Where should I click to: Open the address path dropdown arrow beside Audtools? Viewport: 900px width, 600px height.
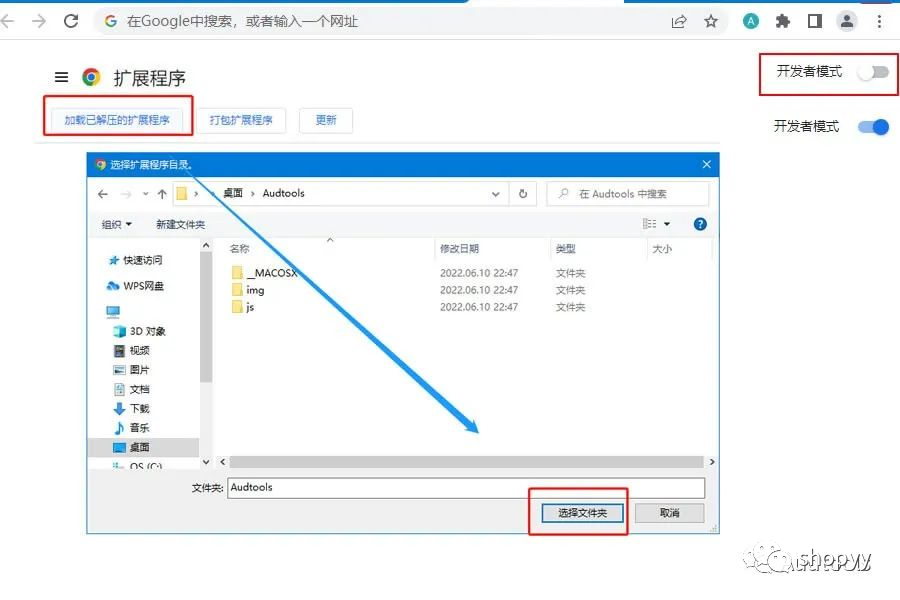coord(496,193)
